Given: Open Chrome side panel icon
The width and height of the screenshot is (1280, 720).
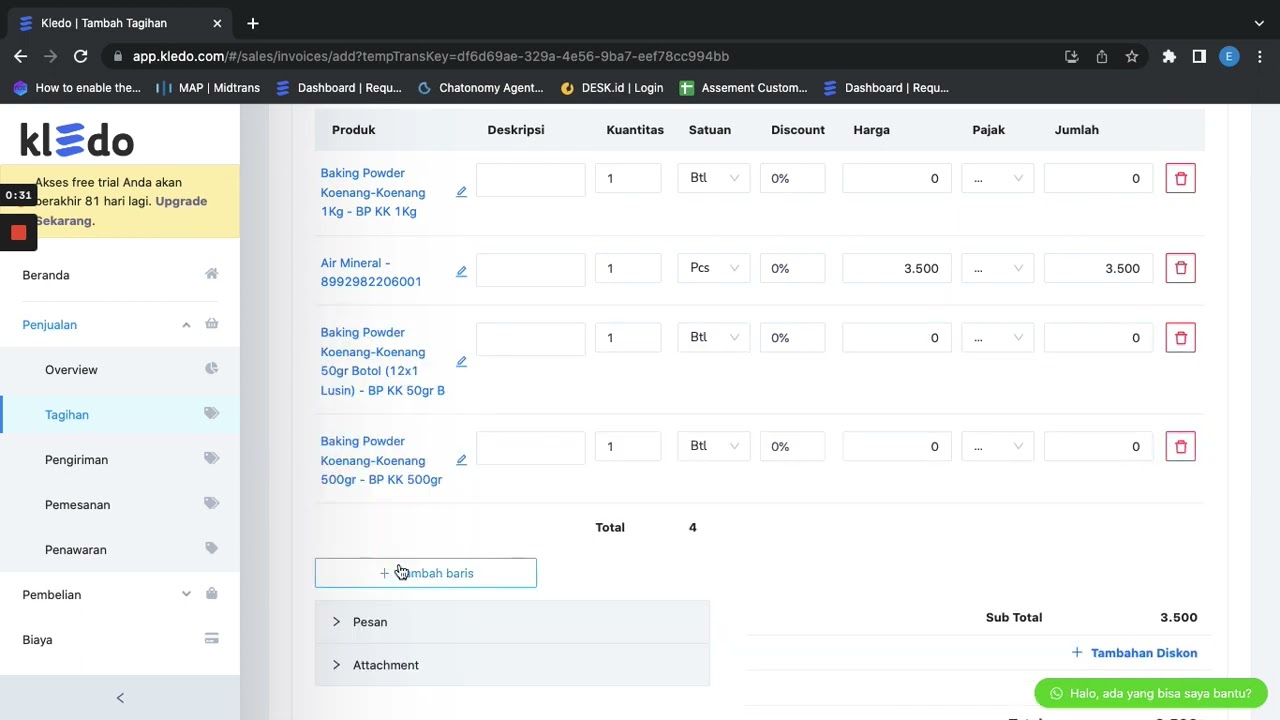Looking at the screenshot, I should [1199, 57].
